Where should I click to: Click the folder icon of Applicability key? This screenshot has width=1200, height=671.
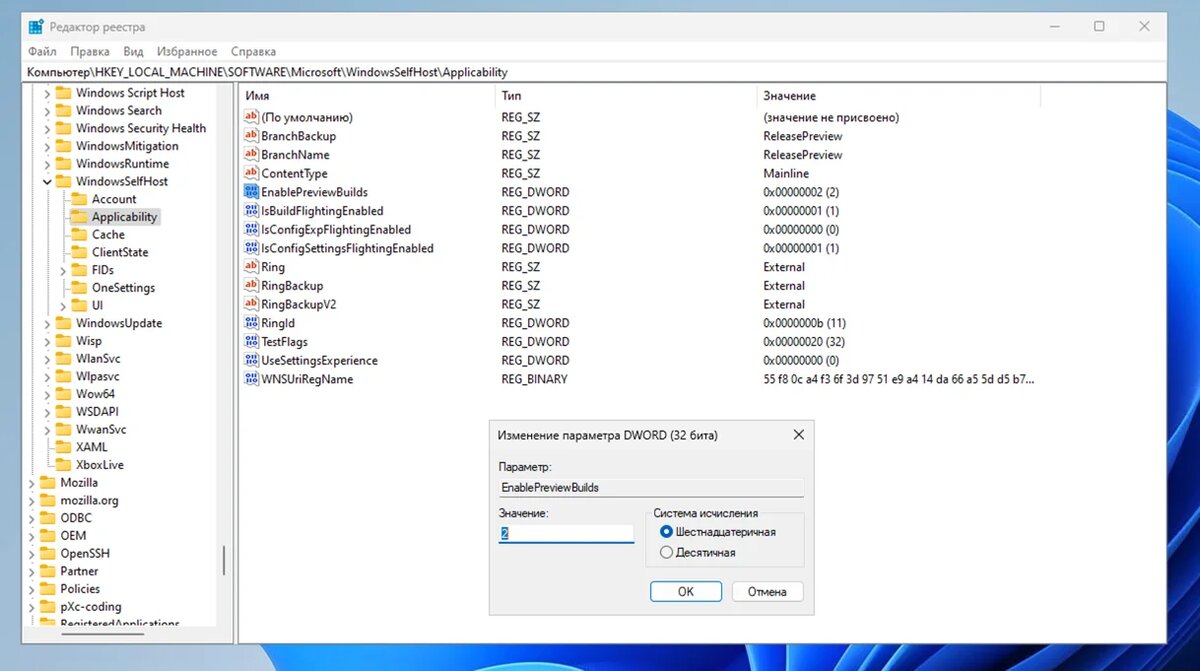tap(78, 217)
